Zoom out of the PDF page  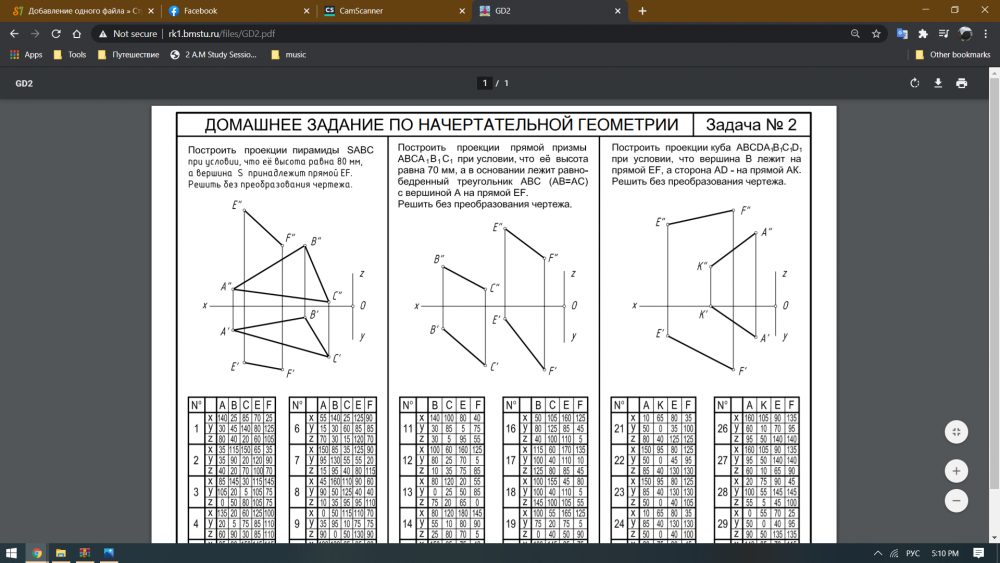pos(956,501)
